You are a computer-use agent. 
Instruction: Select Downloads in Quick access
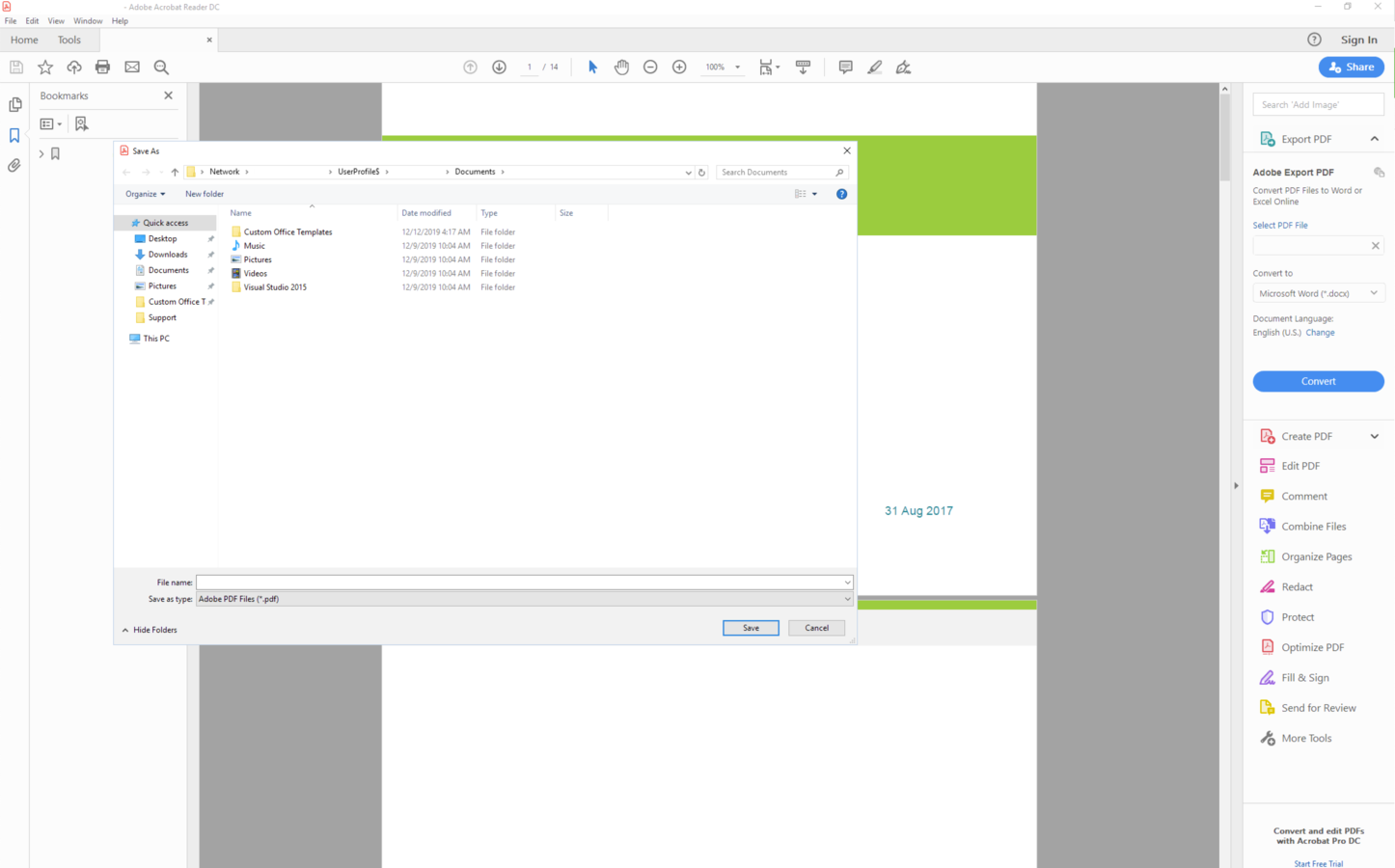[168, 255]
